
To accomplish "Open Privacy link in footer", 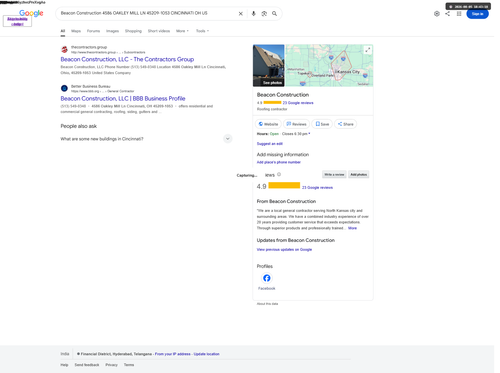I will click(112, 365).
